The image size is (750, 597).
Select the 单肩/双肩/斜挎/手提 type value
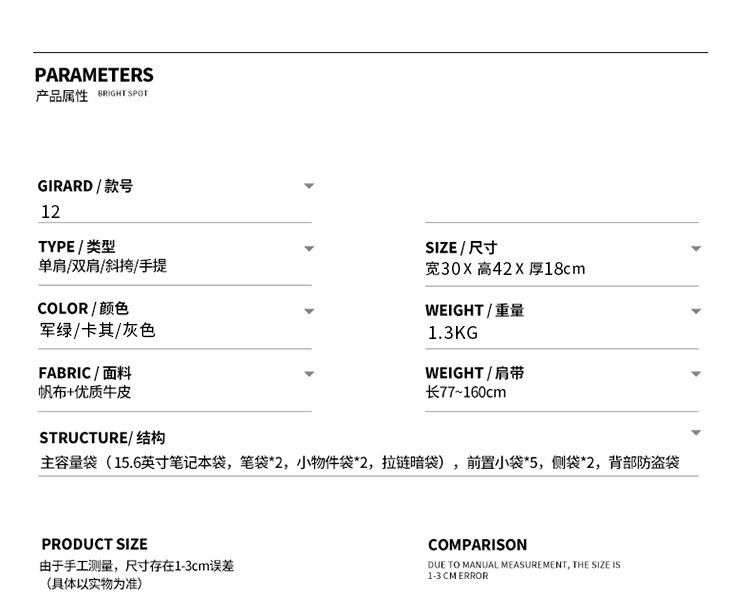click(102, 267)
